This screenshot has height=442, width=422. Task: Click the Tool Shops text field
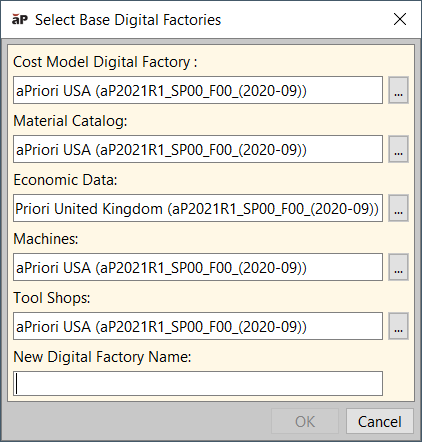tap(198, 326)
